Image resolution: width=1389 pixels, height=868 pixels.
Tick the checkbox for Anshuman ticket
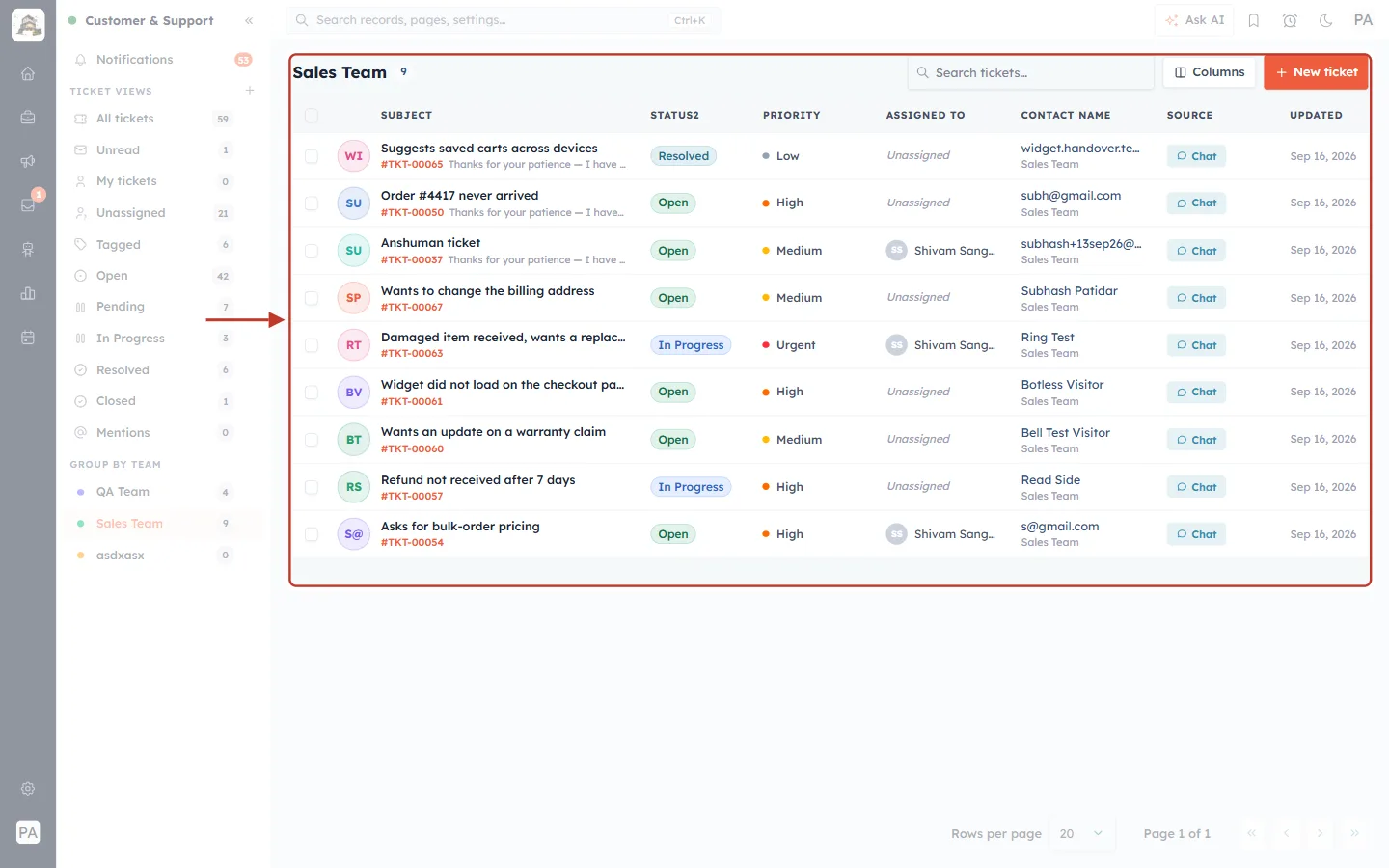click(311, 251)
